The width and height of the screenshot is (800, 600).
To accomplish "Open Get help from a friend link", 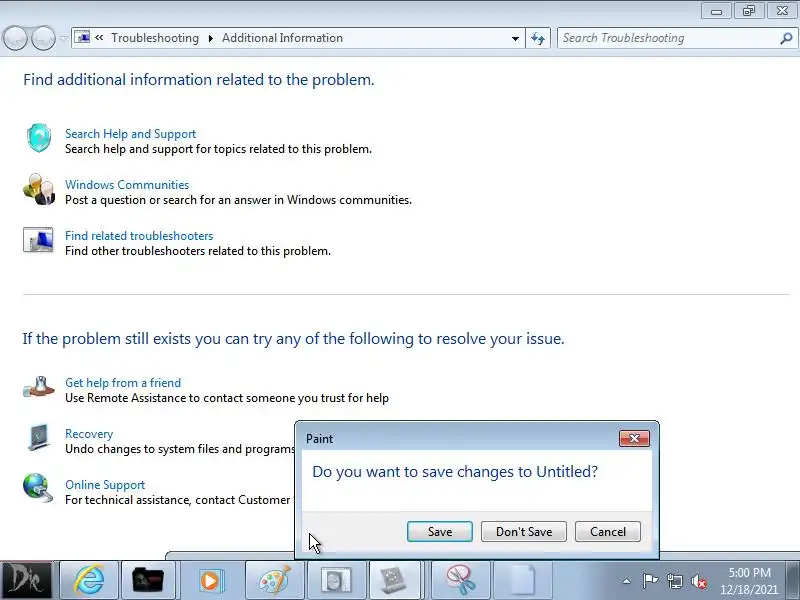I will pyautogui.click(x=123, y=383).
